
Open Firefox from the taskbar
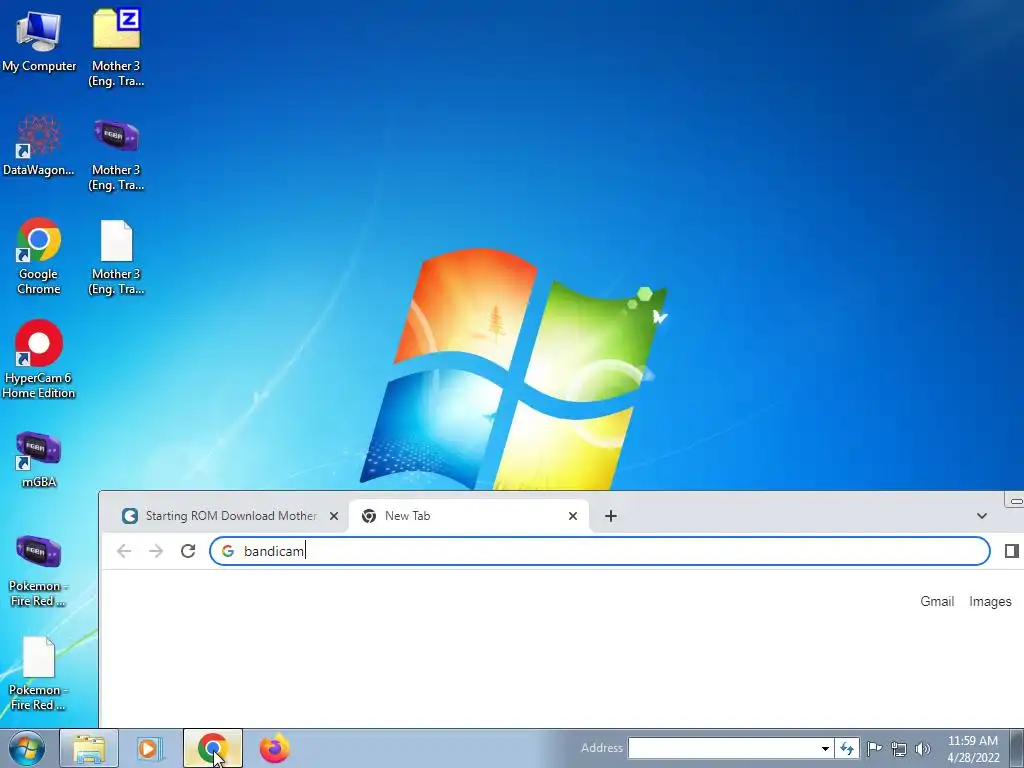click(274, 748)
